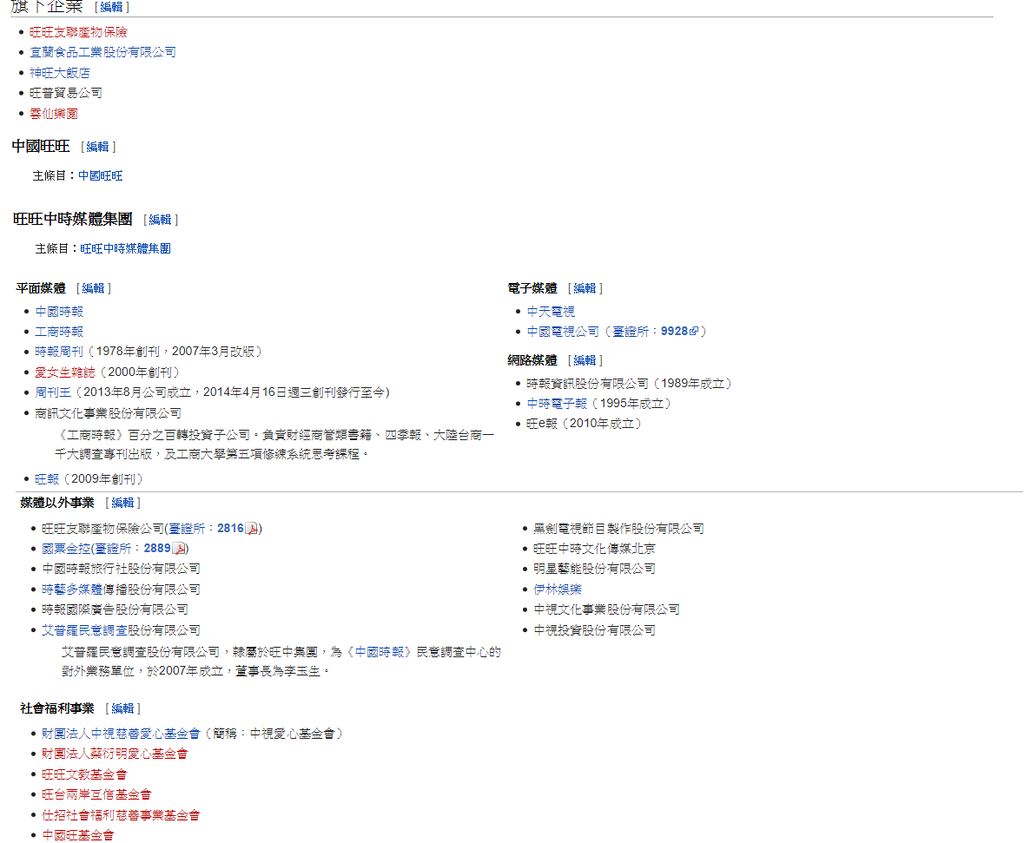Open the PDF icon beside stock code 2889
Image resolution: width=1024 pixels, height=843 pixels.
tap(179, 549)
